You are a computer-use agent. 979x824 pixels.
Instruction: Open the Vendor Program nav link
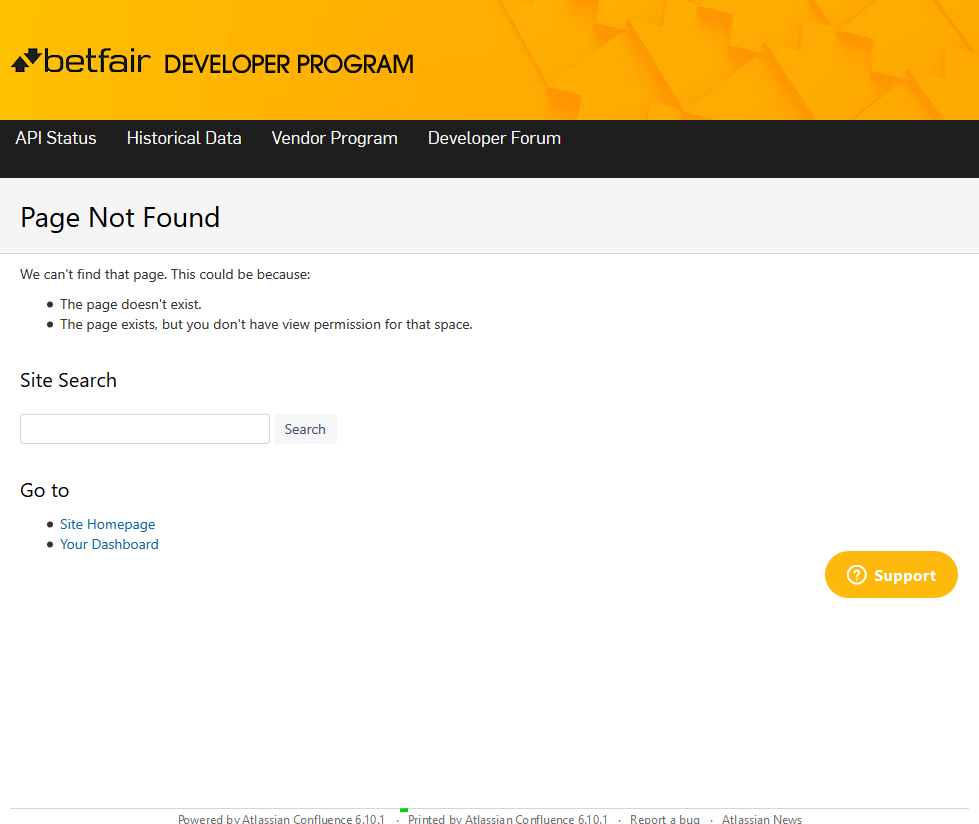[x=335, y=138]
